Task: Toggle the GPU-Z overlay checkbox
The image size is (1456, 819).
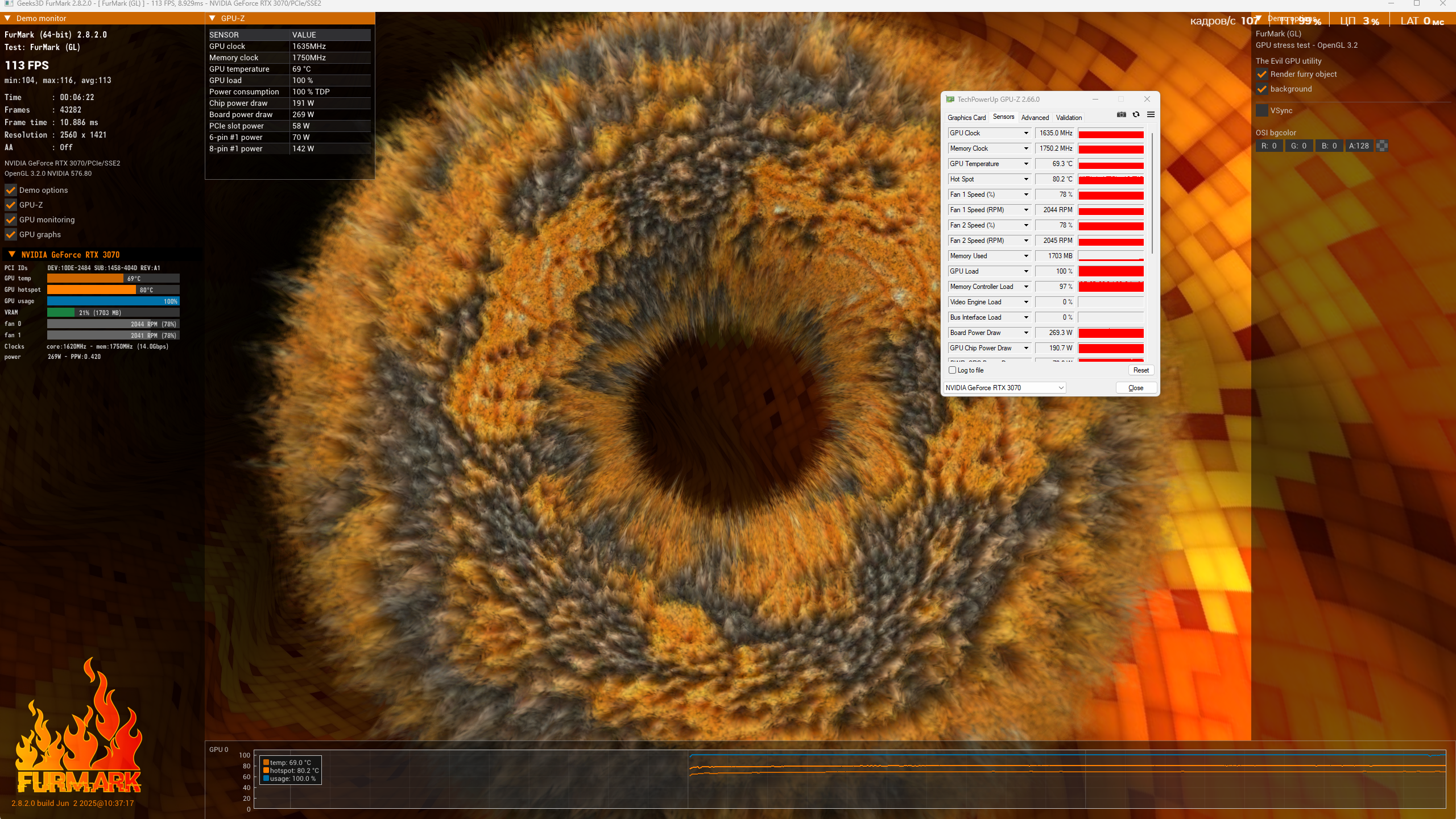Action: click(x=10, y=205)
